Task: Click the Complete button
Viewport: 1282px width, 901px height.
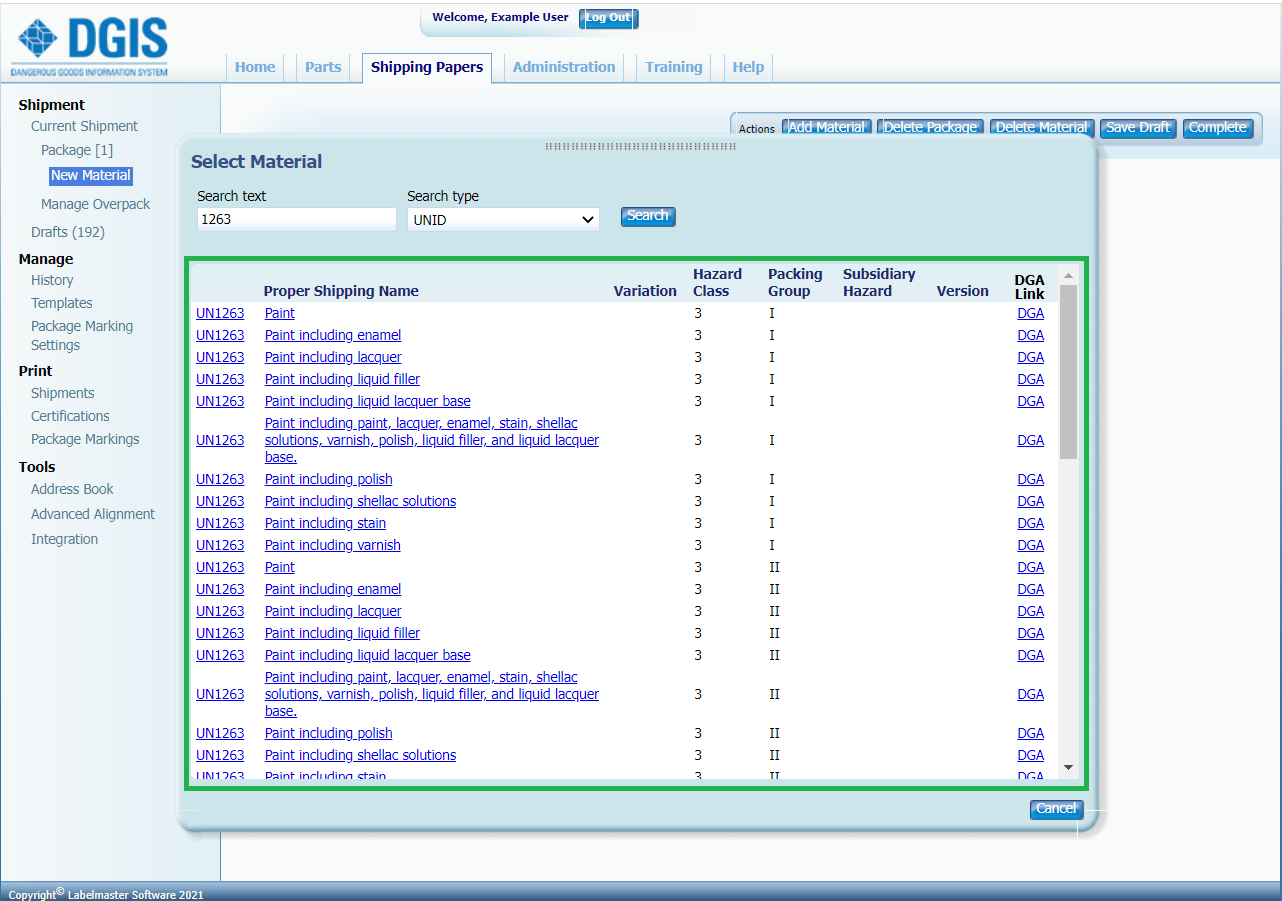Action: point(1218,127)
